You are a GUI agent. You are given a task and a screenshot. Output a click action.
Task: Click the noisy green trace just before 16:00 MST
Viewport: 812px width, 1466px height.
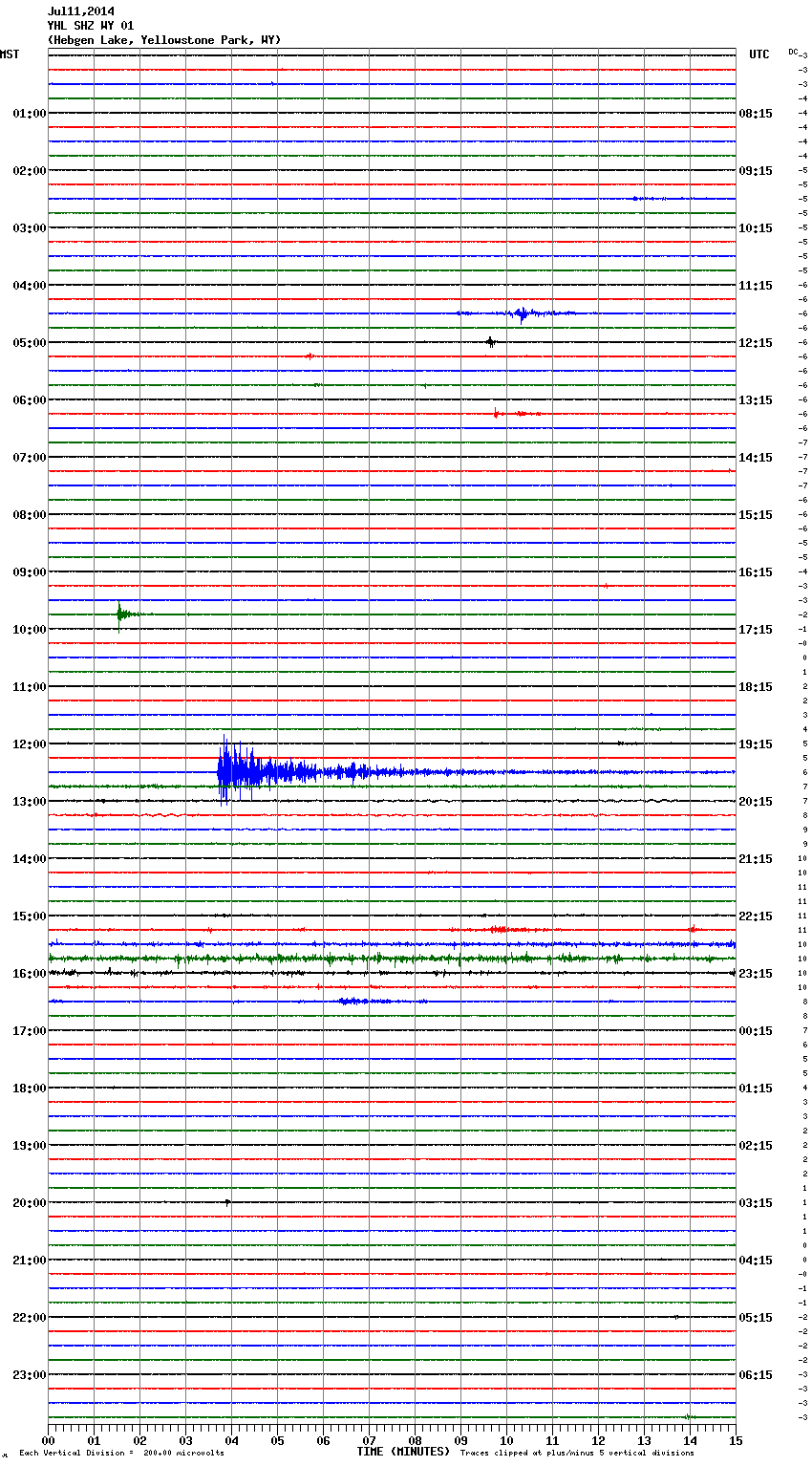tap(392, 958)
